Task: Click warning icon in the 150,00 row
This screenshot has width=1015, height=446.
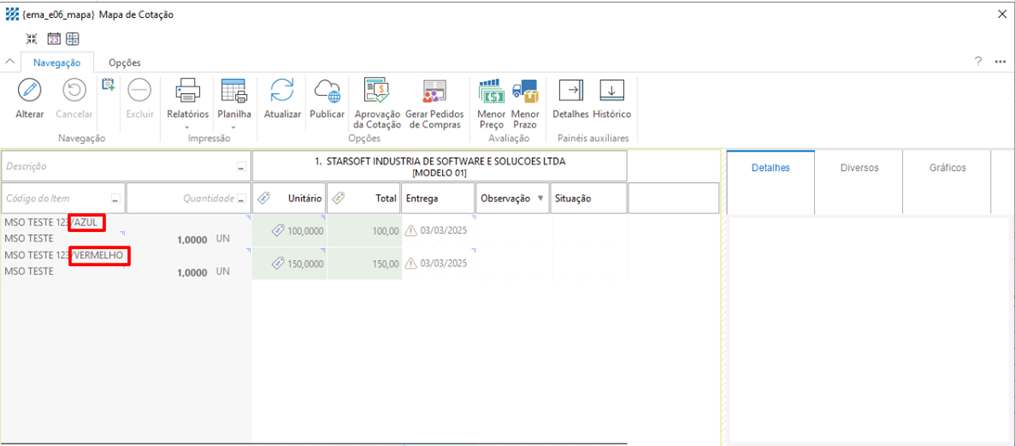Action: [x=411, y=263]
